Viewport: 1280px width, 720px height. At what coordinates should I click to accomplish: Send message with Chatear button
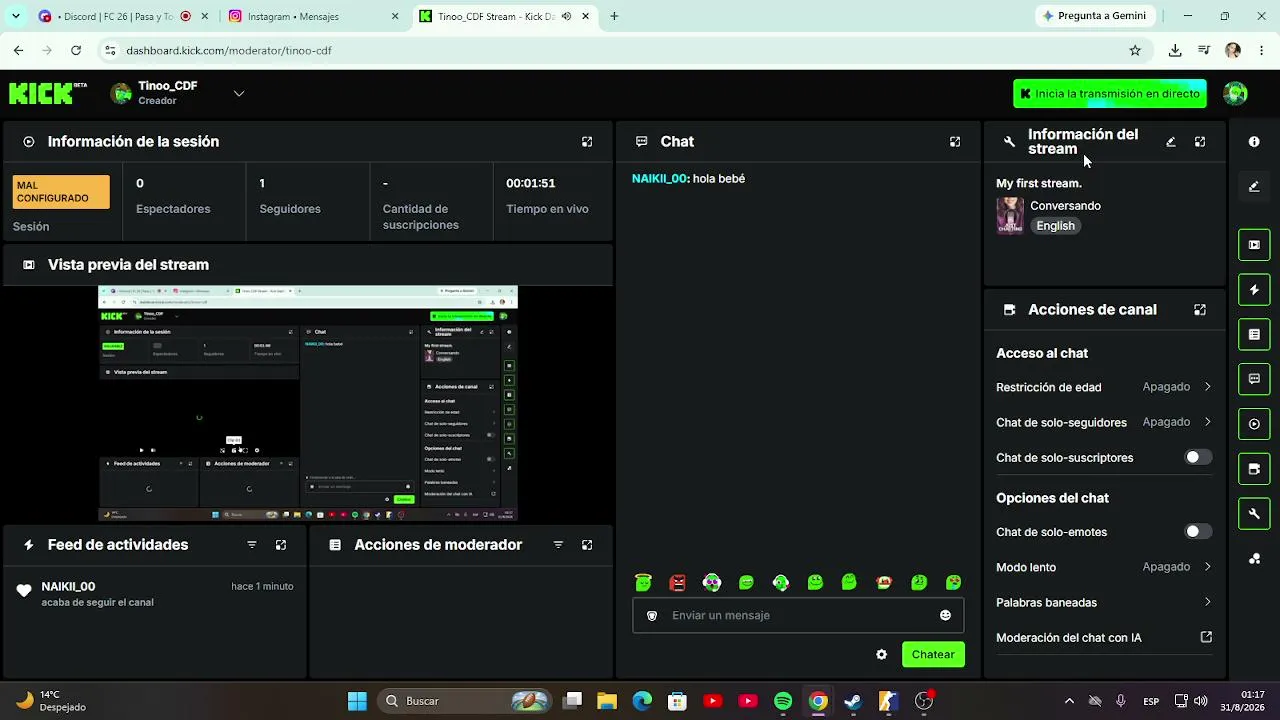click(933, 655)
